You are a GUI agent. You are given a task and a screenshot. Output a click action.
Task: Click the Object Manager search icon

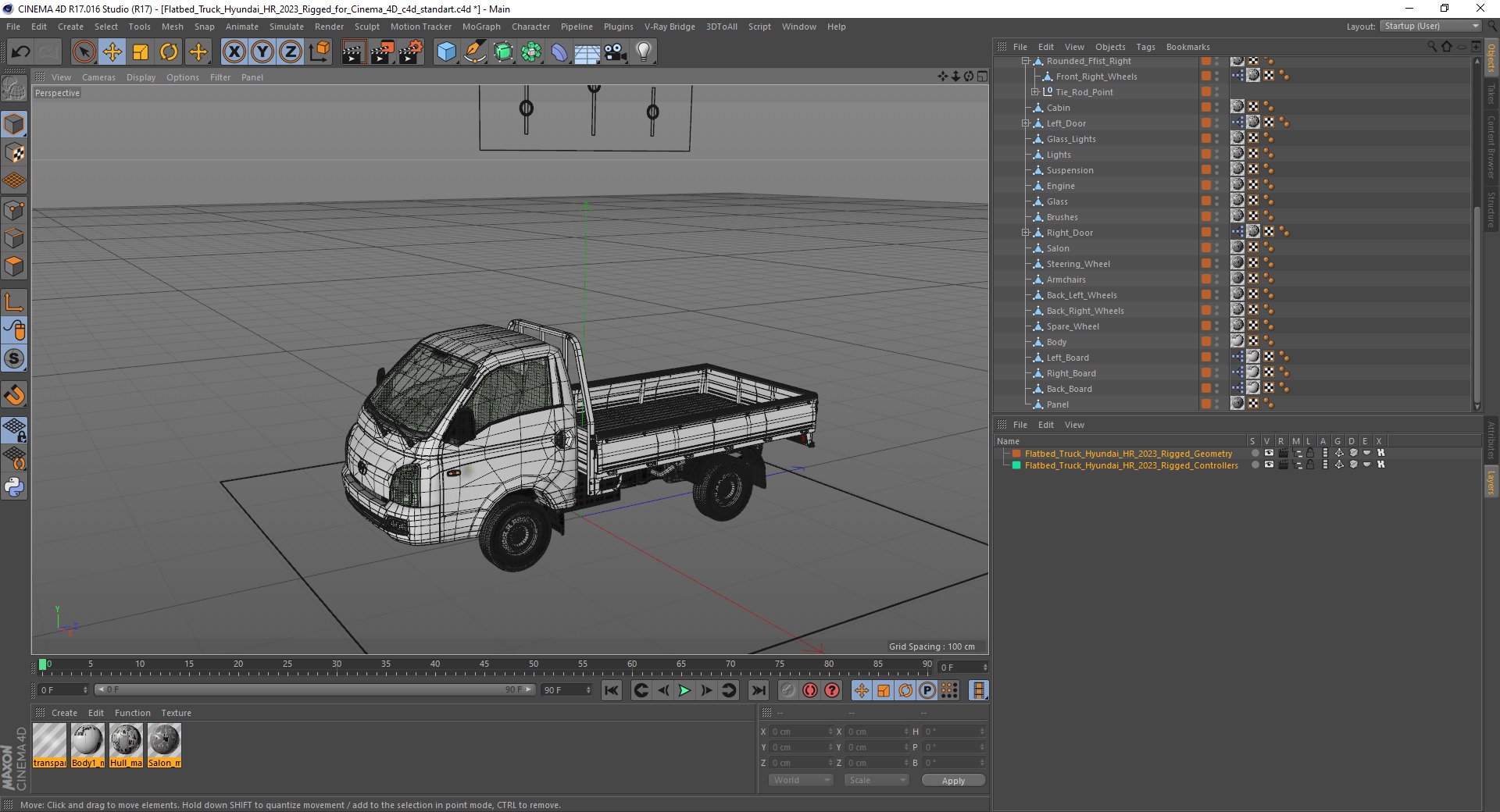1431,47
